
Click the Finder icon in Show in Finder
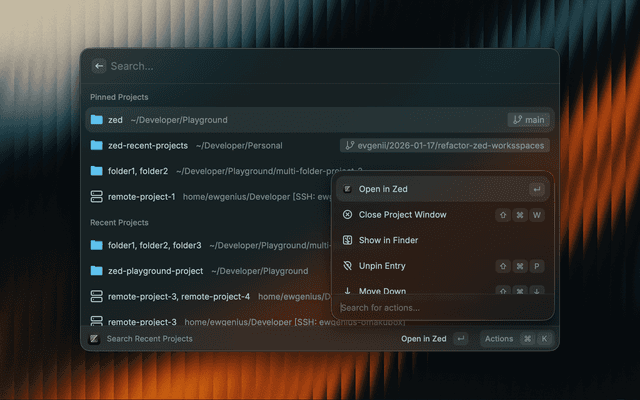[347, 241]
